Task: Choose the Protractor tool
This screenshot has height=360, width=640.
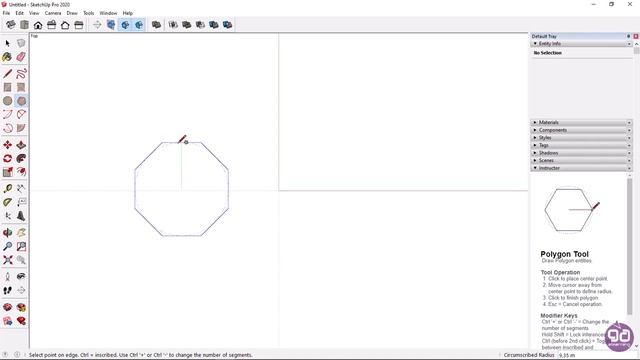Action: click(x=7, y=202)
